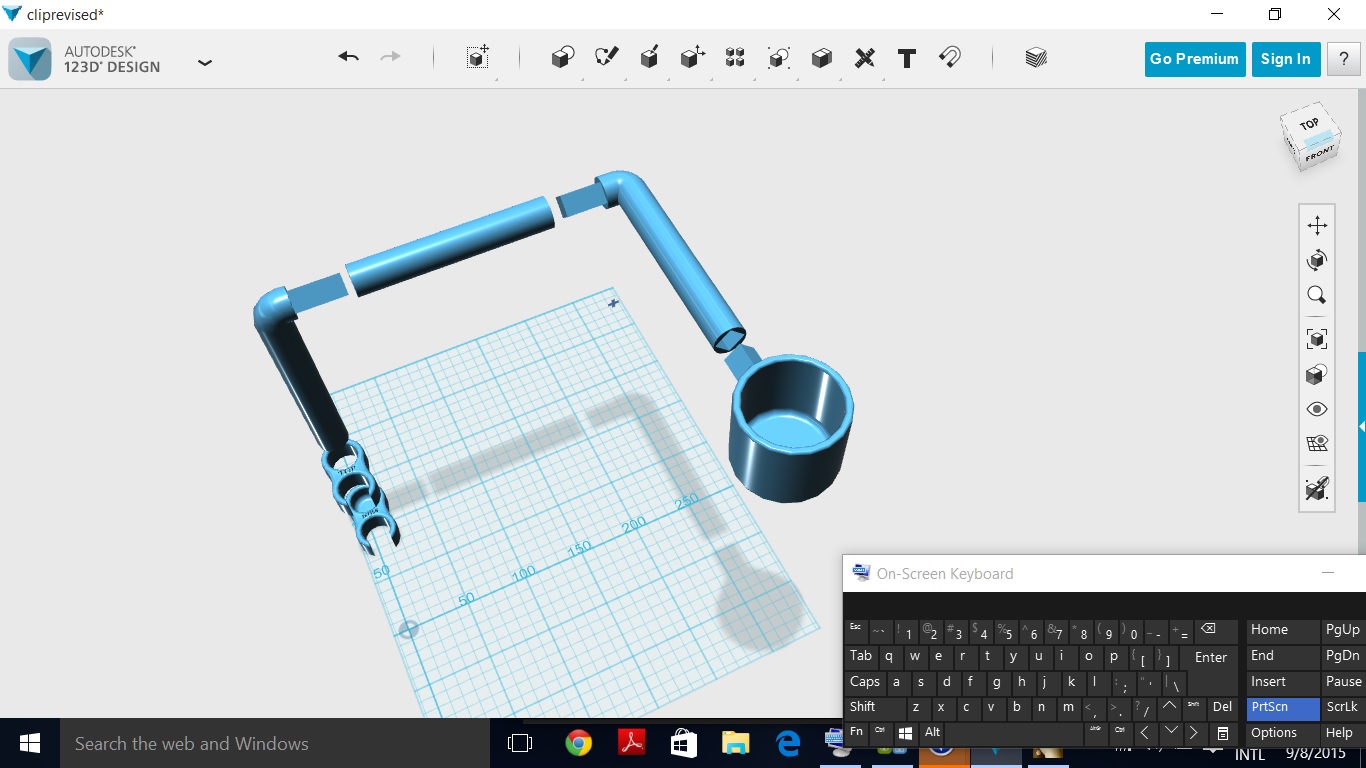Click the taskbar search box
This screenshot has height=768, width=1366.
[276, 743]
